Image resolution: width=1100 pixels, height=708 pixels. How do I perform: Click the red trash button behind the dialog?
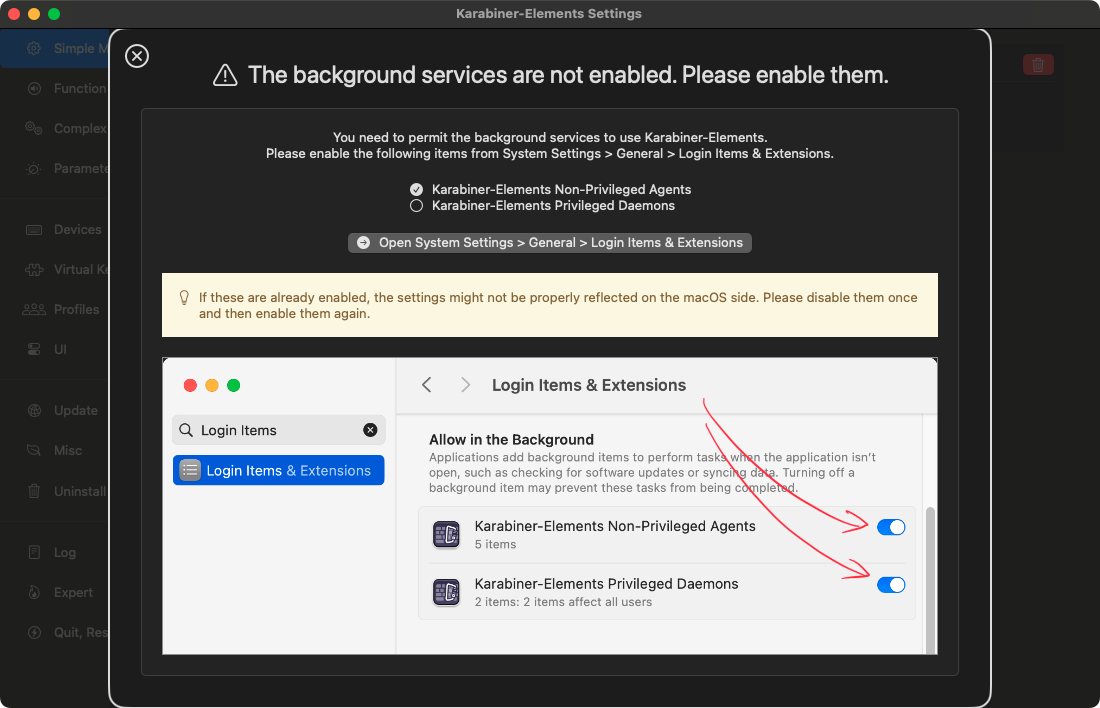1038,65
